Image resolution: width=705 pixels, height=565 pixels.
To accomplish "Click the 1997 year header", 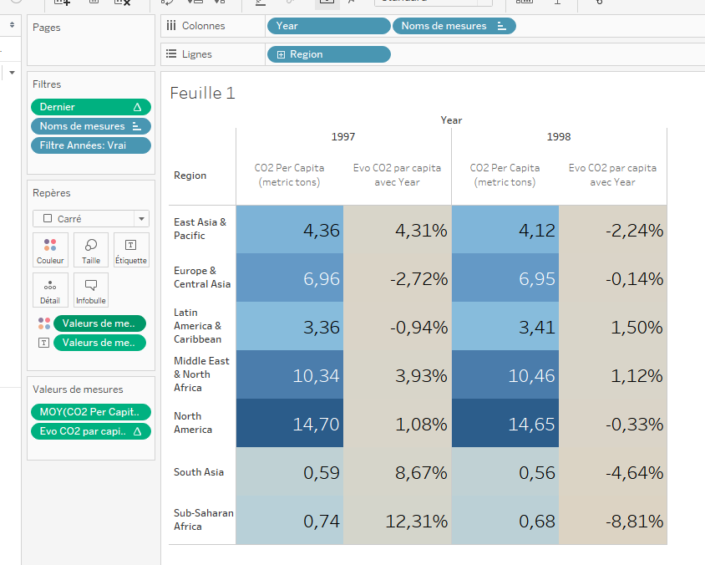I will [x=343, y=137].
